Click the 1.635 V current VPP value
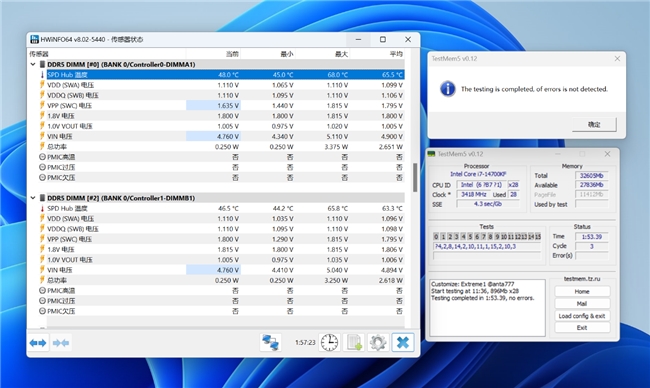 pos(228,106)
